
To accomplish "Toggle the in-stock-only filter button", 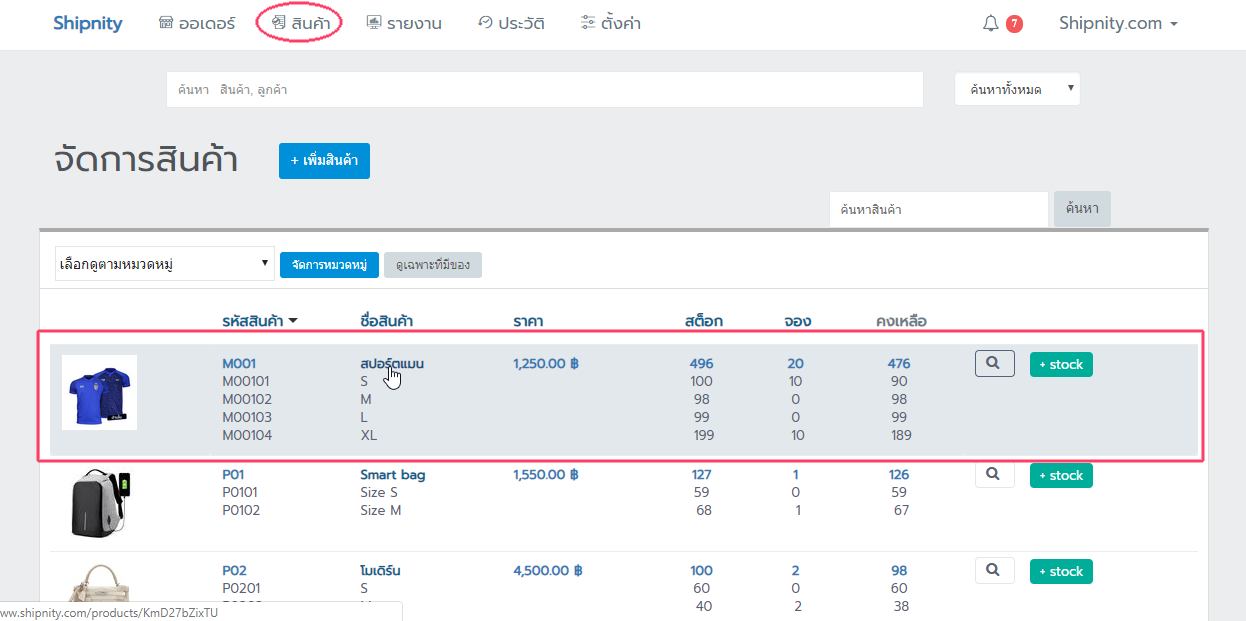I will pos(432,265).
